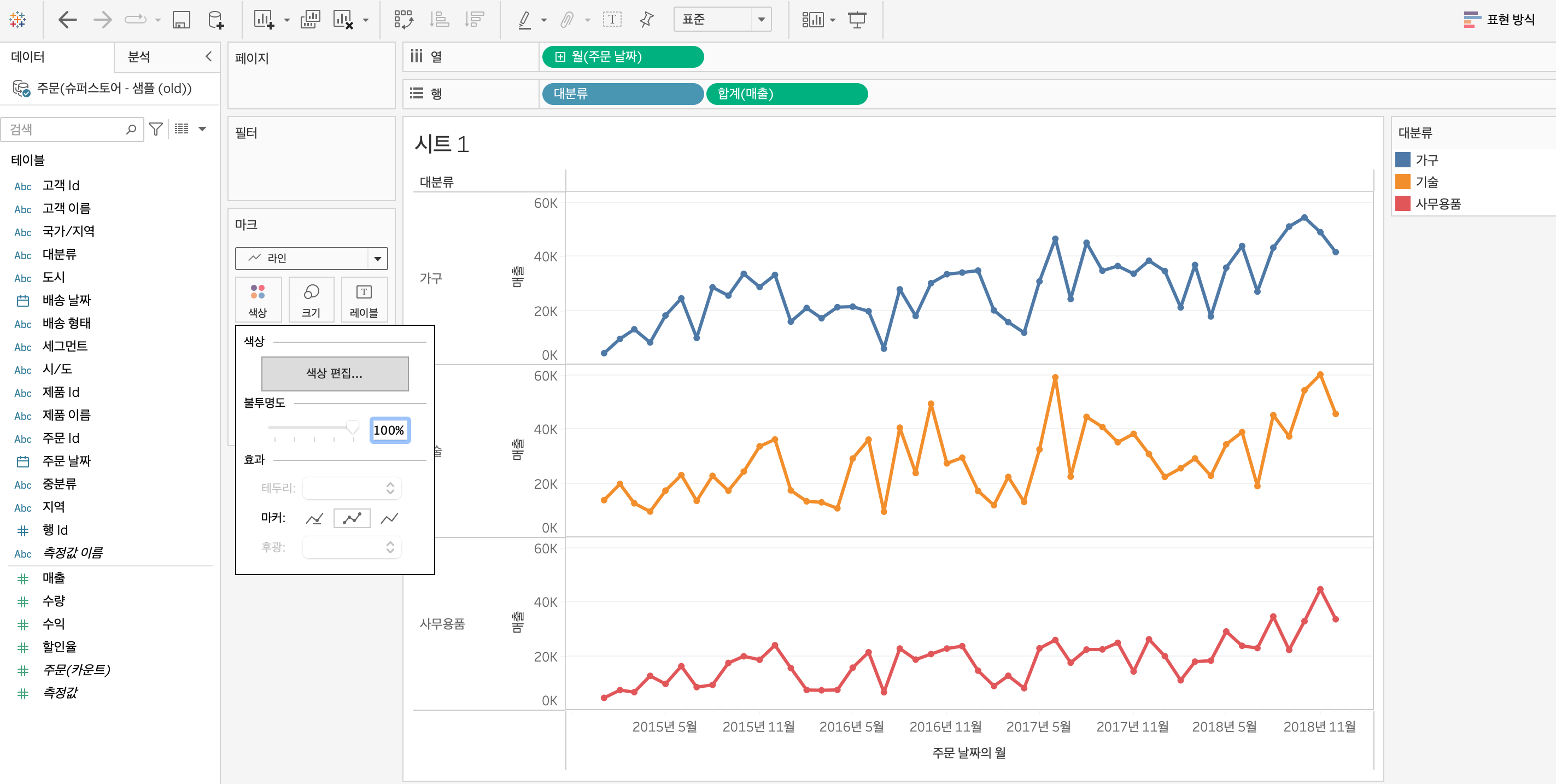The height and width of the screenshot is (784, 1556).
Task: Select all markers shown option
Action: (352, 518)
